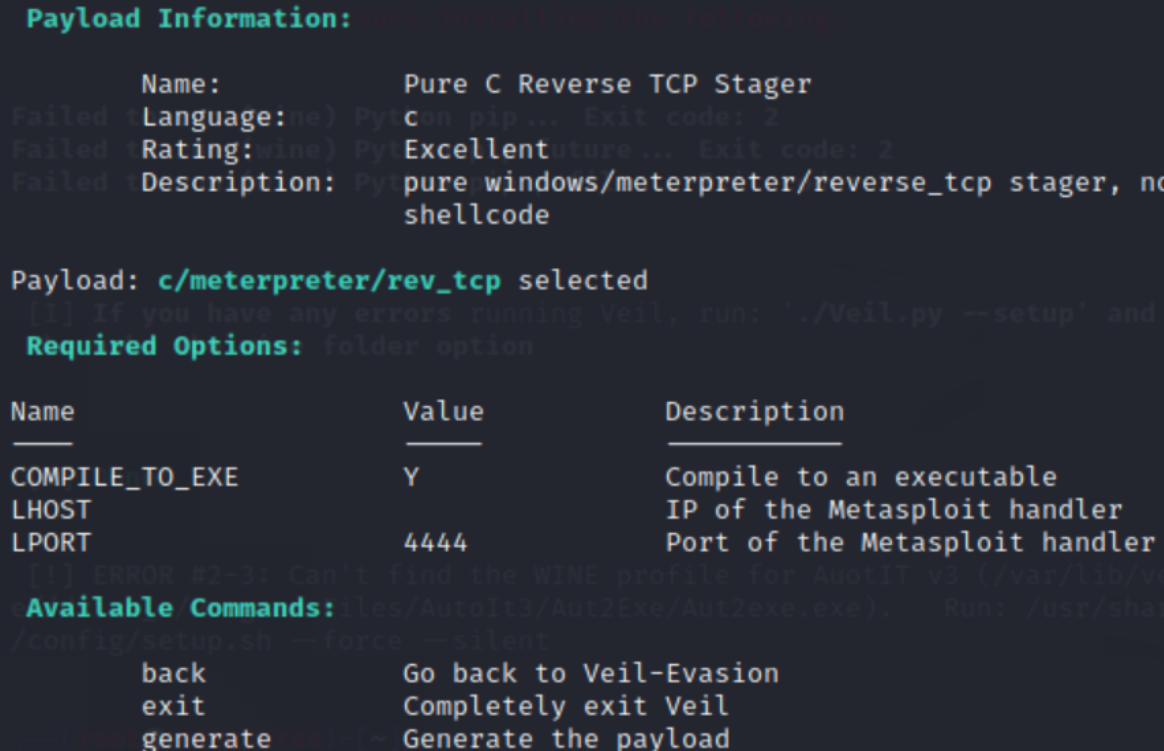Click 'IP of the Metasploit handler' text
The width and height of the screenshot is (1164, 751).
pyautogui.click(x=893, y=510)
